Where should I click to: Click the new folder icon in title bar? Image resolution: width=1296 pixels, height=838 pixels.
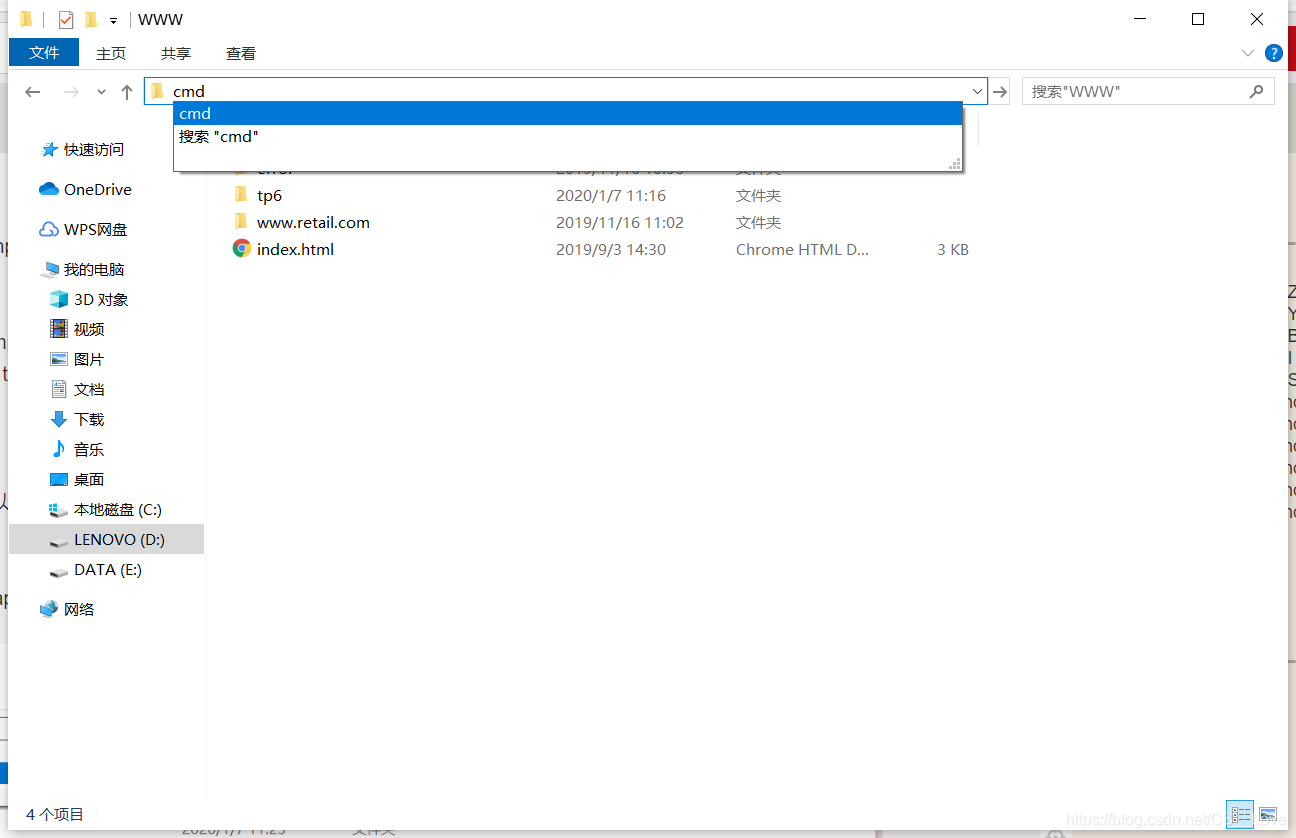click(91, 20)
